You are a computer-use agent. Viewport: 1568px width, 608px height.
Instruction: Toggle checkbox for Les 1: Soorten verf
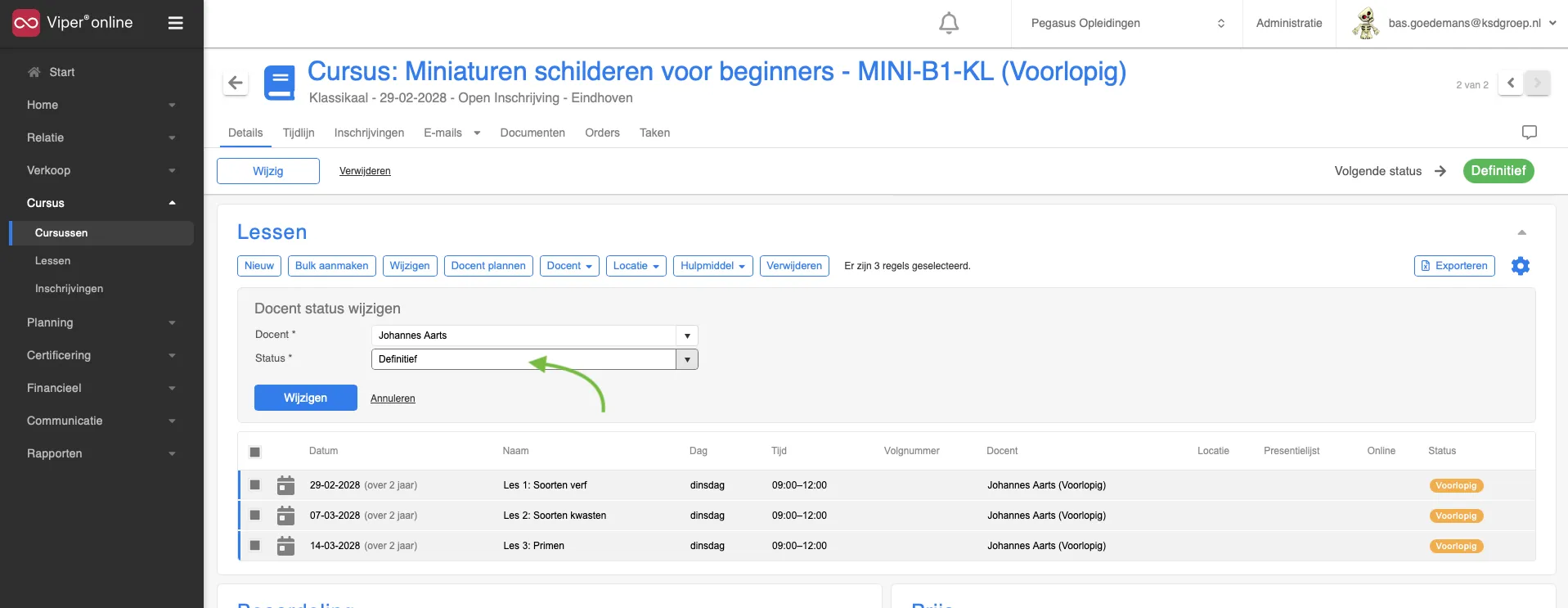[255, 485]
